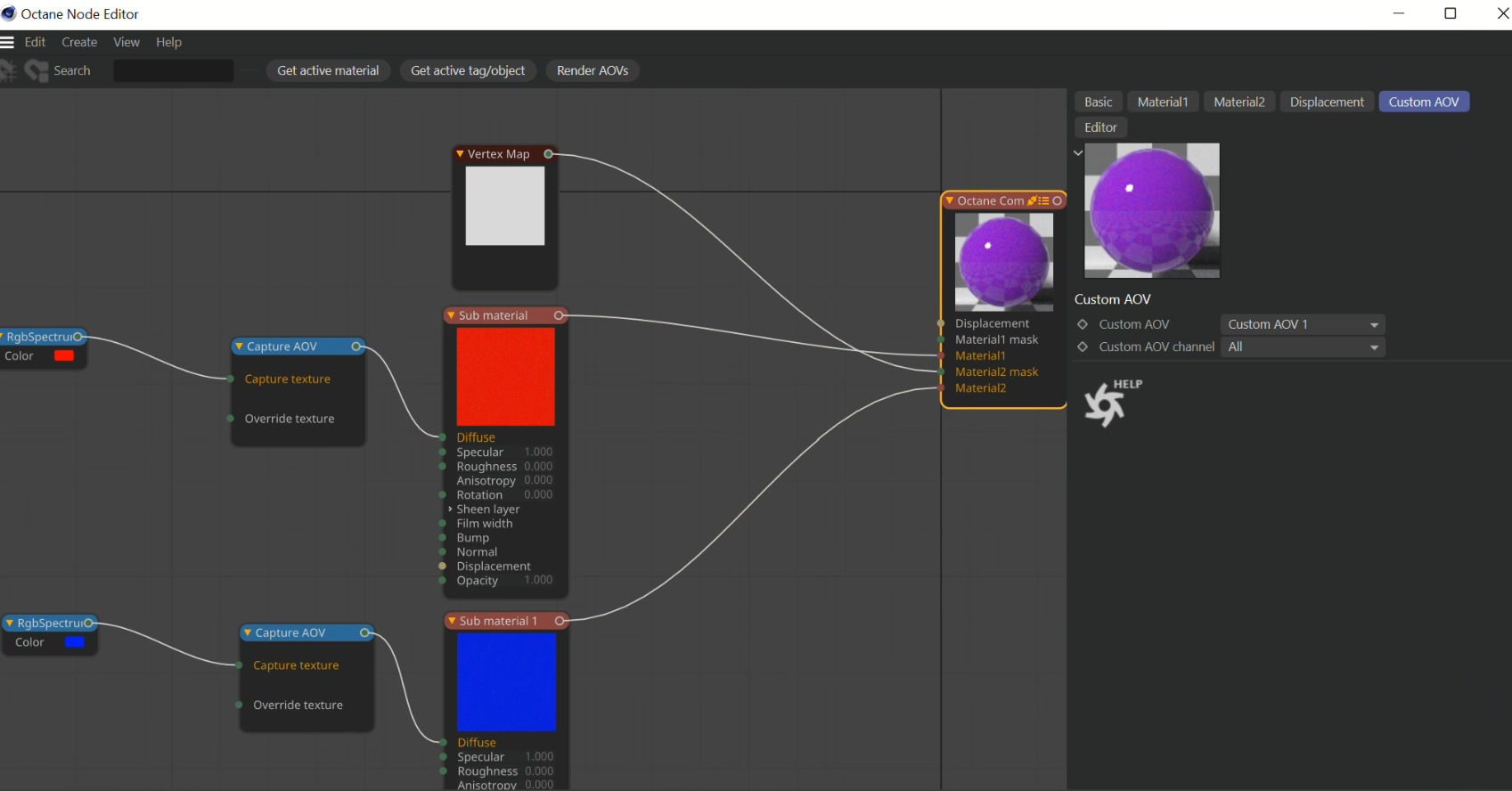Switch to the Material2 tab

1239,102
